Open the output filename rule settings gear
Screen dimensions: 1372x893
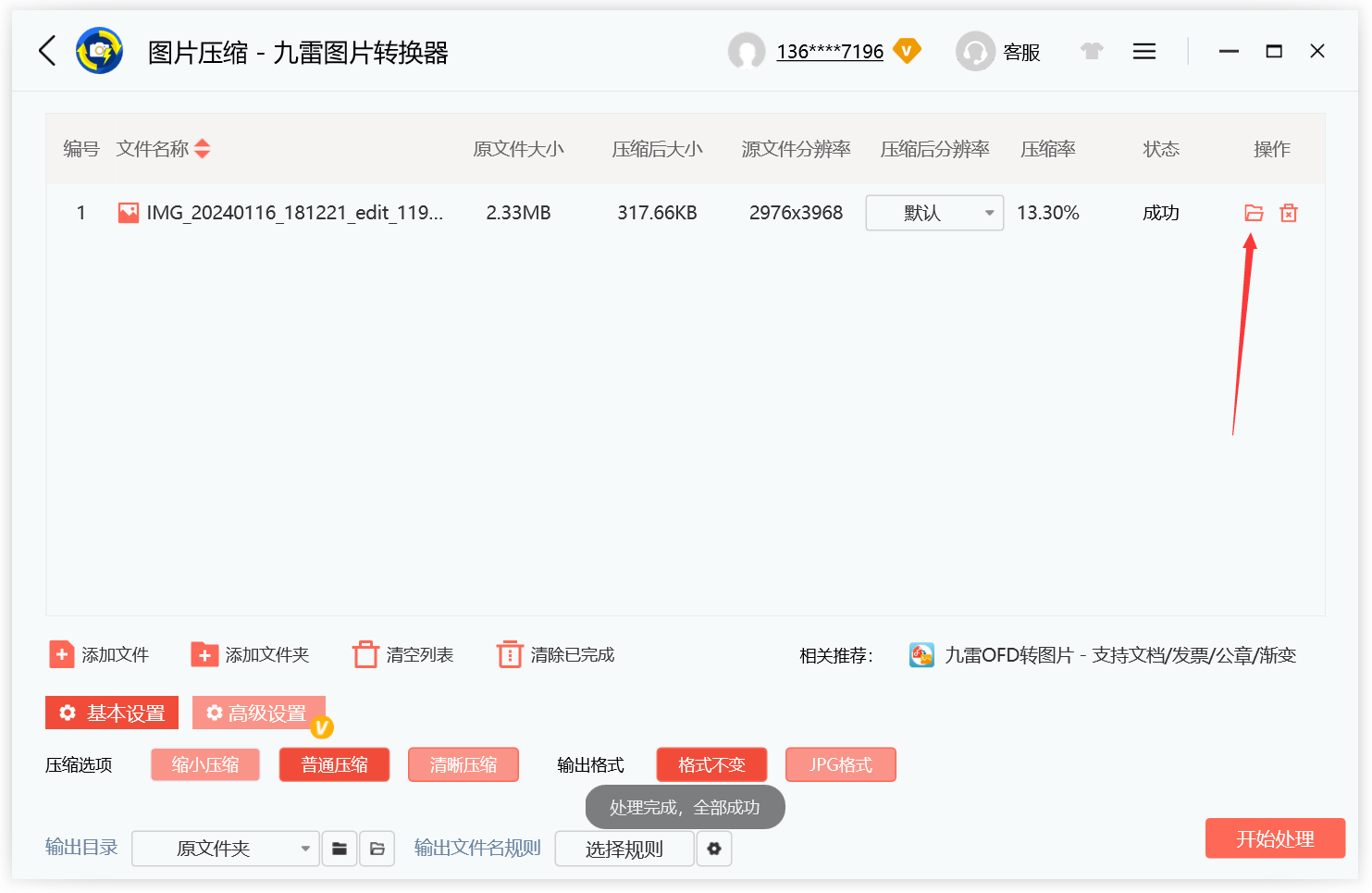pos(714,849)
